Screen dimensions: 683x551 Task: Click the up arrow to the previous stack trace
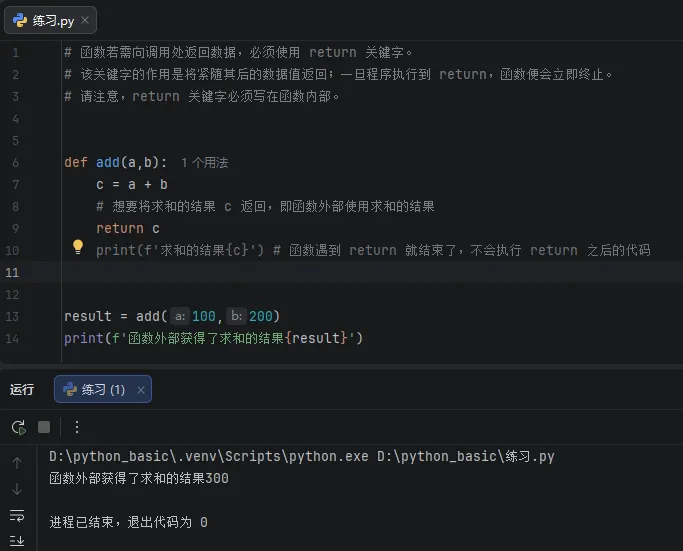coord(17,463)
